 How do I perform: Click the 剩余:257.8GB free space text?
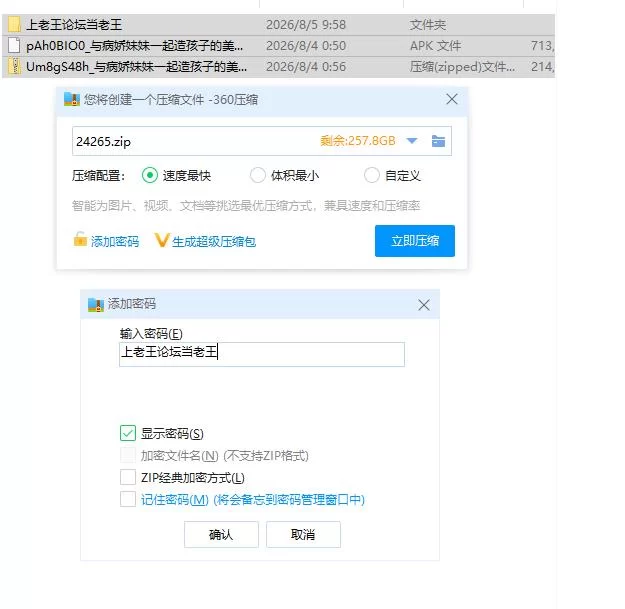pyautogui.click(x=358, y=141)
